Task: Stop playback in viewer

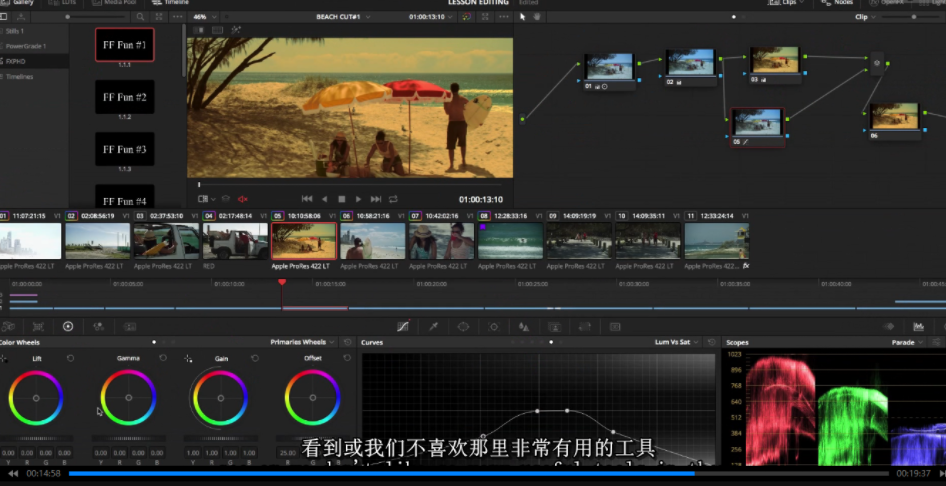Action: coord(341,199)
